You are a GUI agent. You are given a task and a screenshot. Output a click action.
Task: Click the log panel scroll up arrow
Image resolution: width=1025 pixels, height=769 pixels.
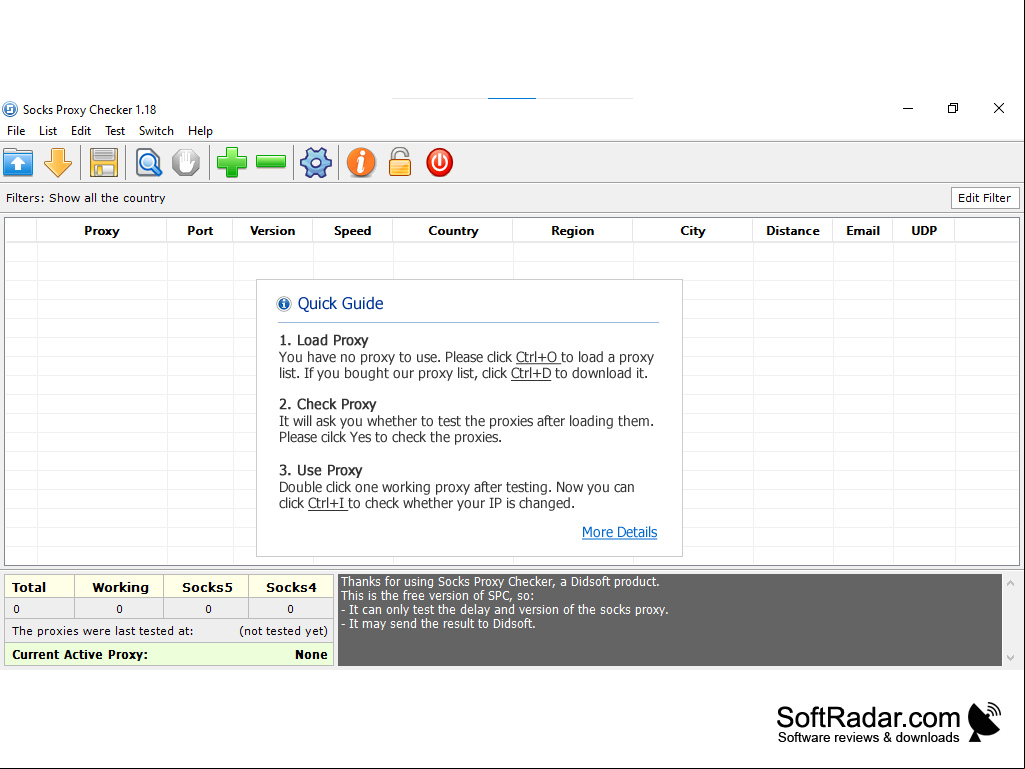1011,583
